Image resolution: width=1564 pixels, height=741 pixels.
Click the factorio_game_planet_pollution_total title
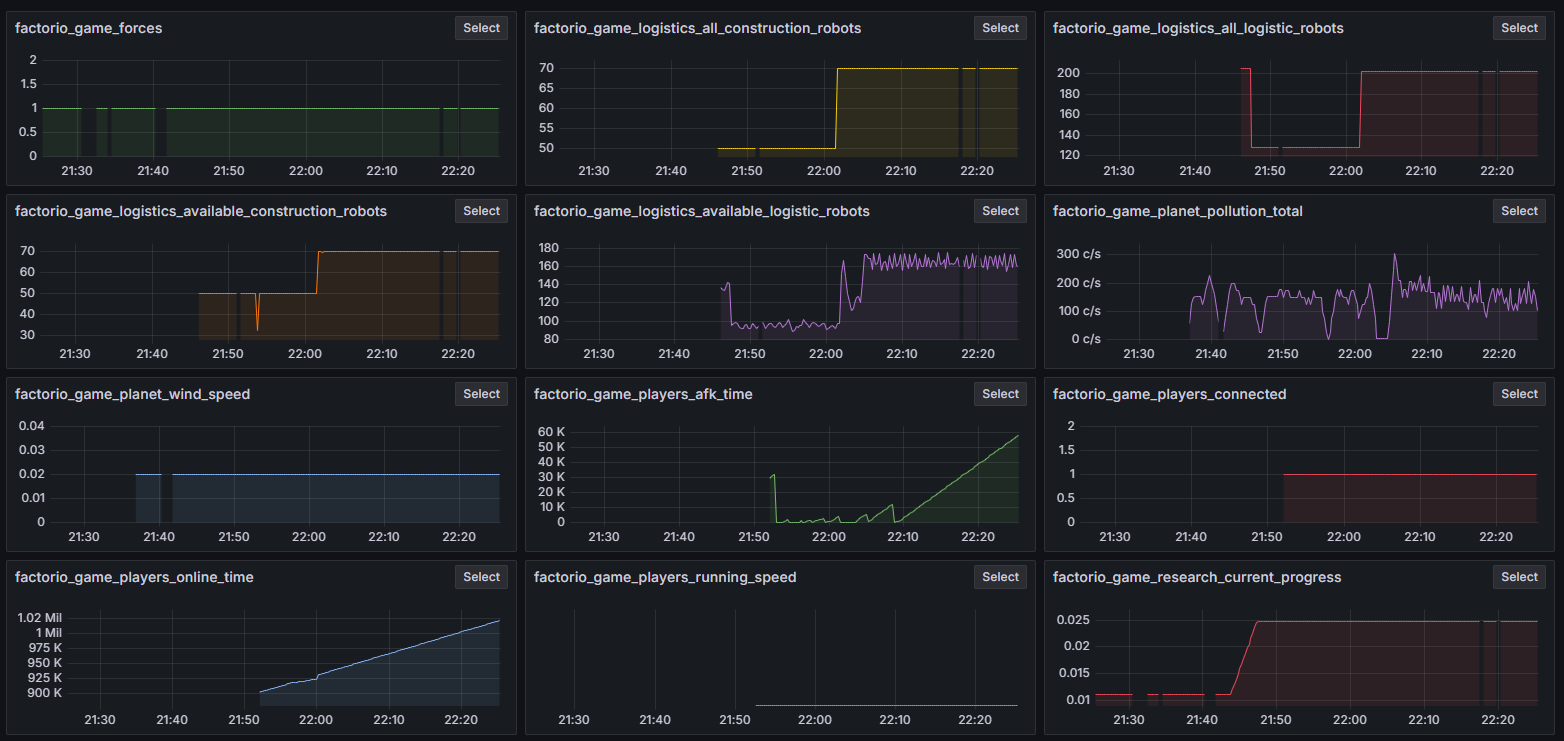(x=1178, y=211)
